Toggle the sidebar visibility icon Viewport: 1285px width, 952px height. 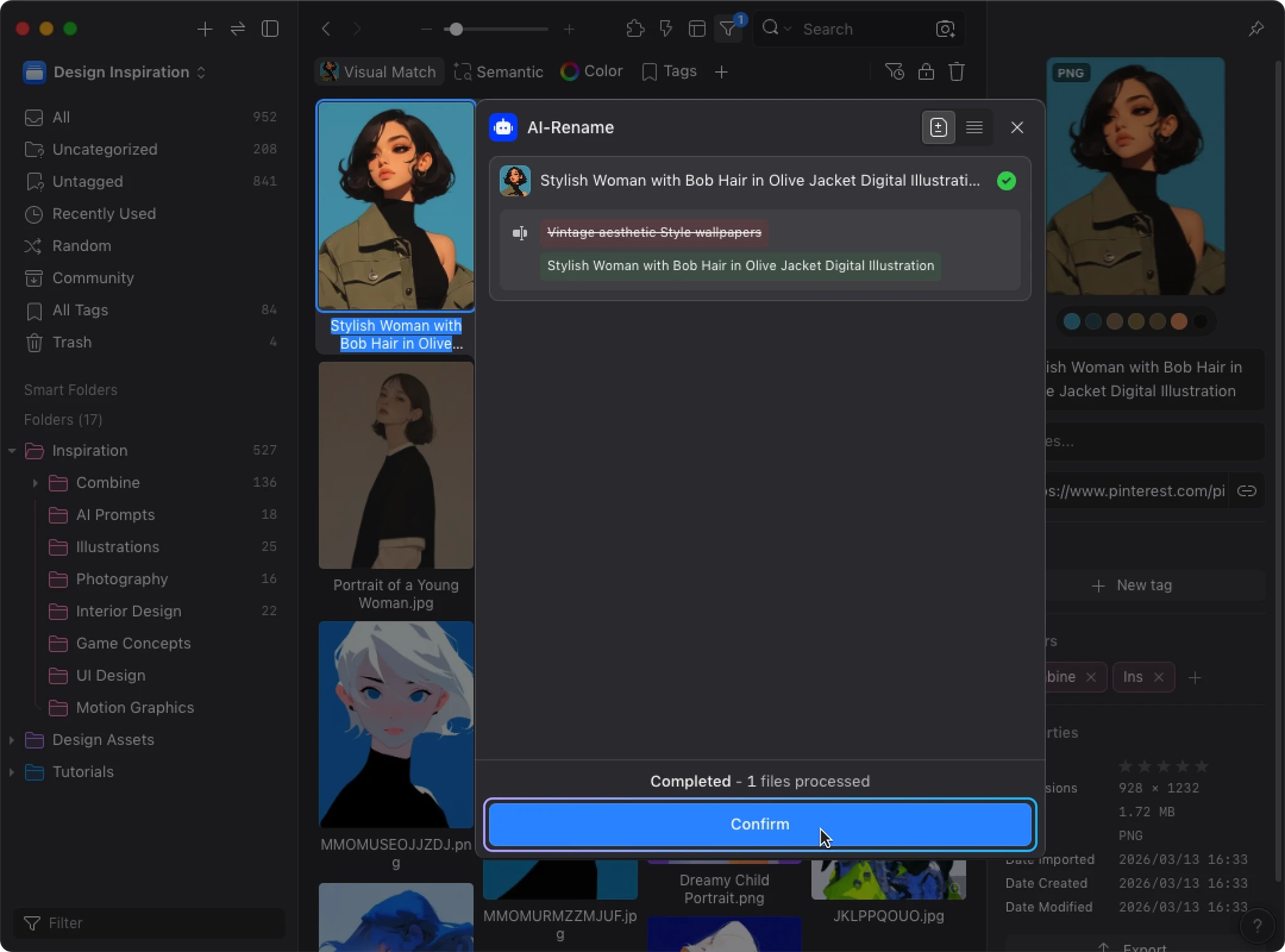(270, 29)
